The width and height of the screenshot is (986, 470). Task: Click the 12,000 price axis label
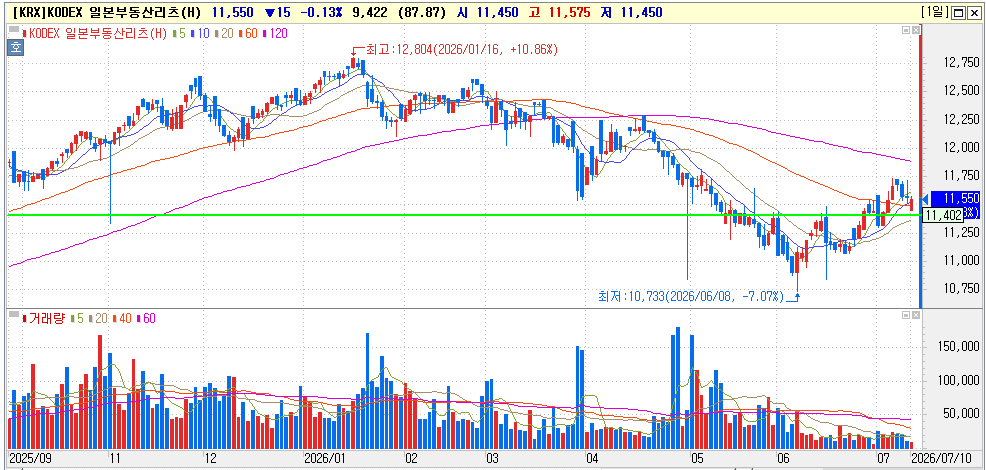[961, 147]
